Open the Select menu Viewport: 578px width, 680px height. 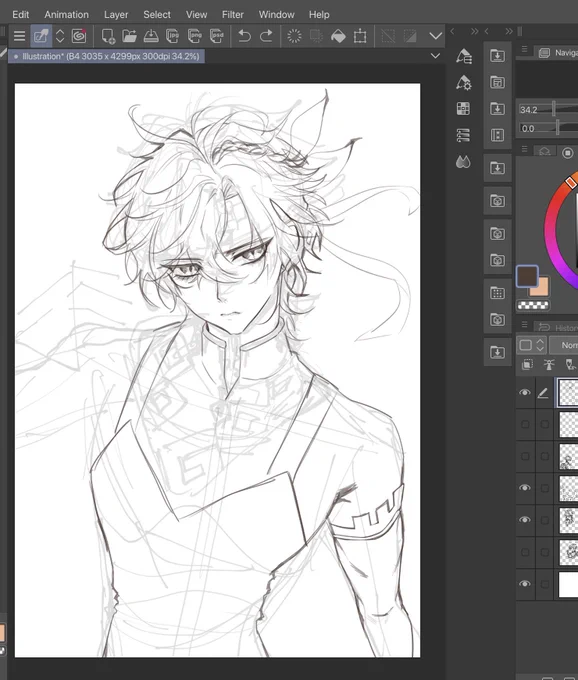(x=157, y=14)
